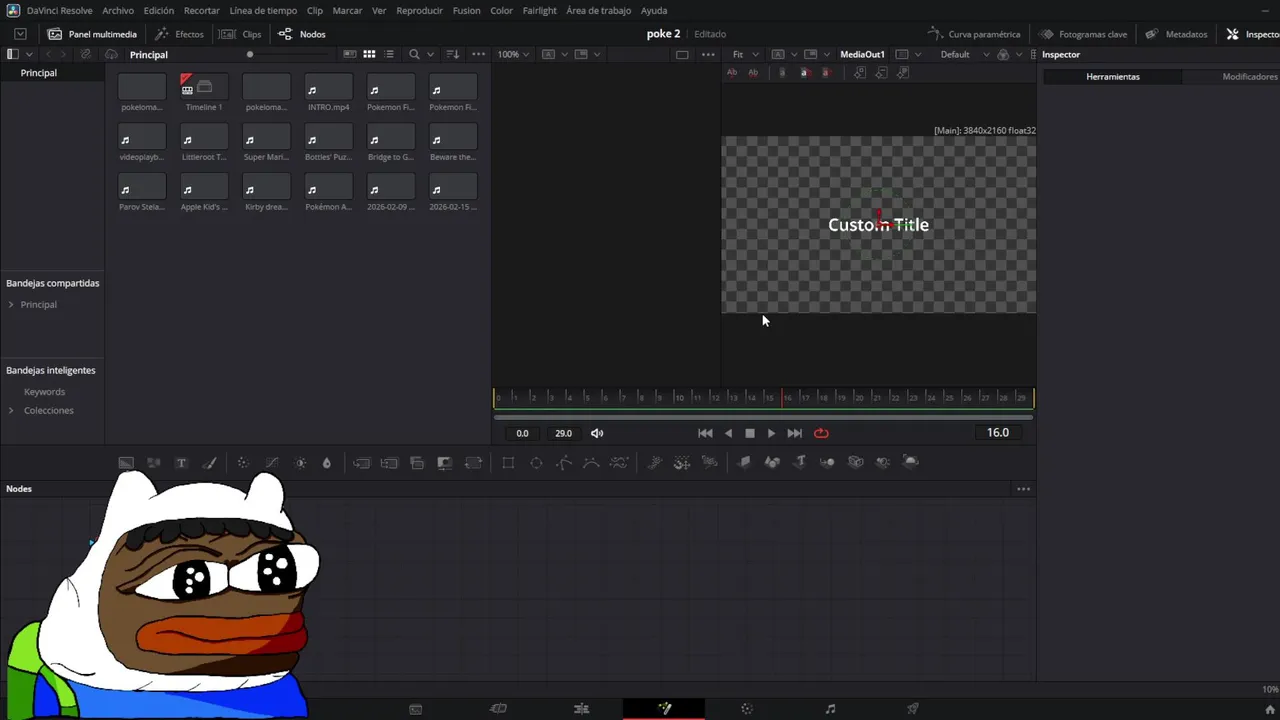The height and width of the screenshot is (720, 1280).
Task: Open Edición menu
Action: pyautogui.click(x=158, y=10)
